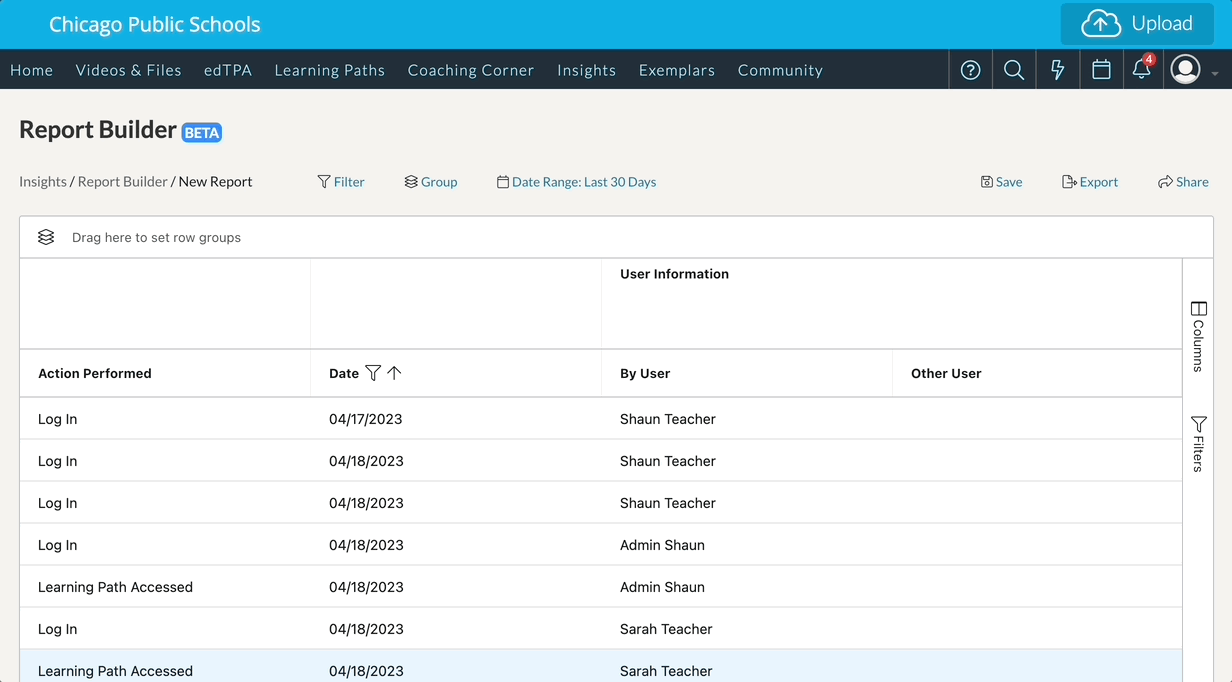Click the Upload button
The height and width of the screenshot is (682, 1232).
pos(1137,24)
